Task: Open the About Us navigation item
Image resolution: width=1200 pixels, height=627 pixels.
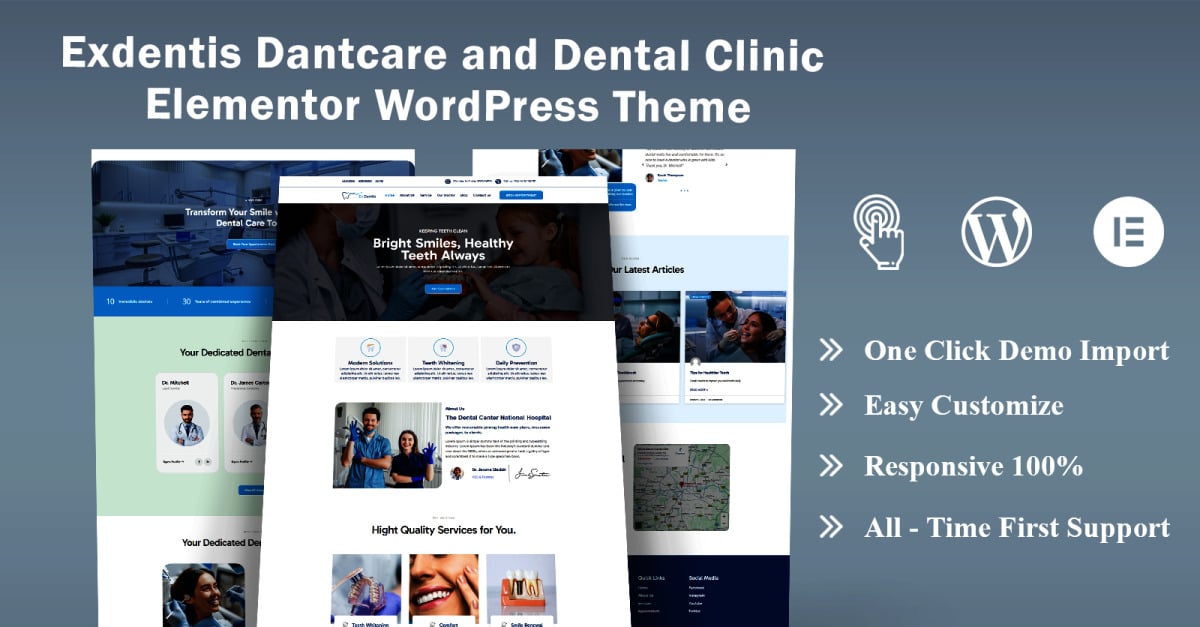Action: 407,195
